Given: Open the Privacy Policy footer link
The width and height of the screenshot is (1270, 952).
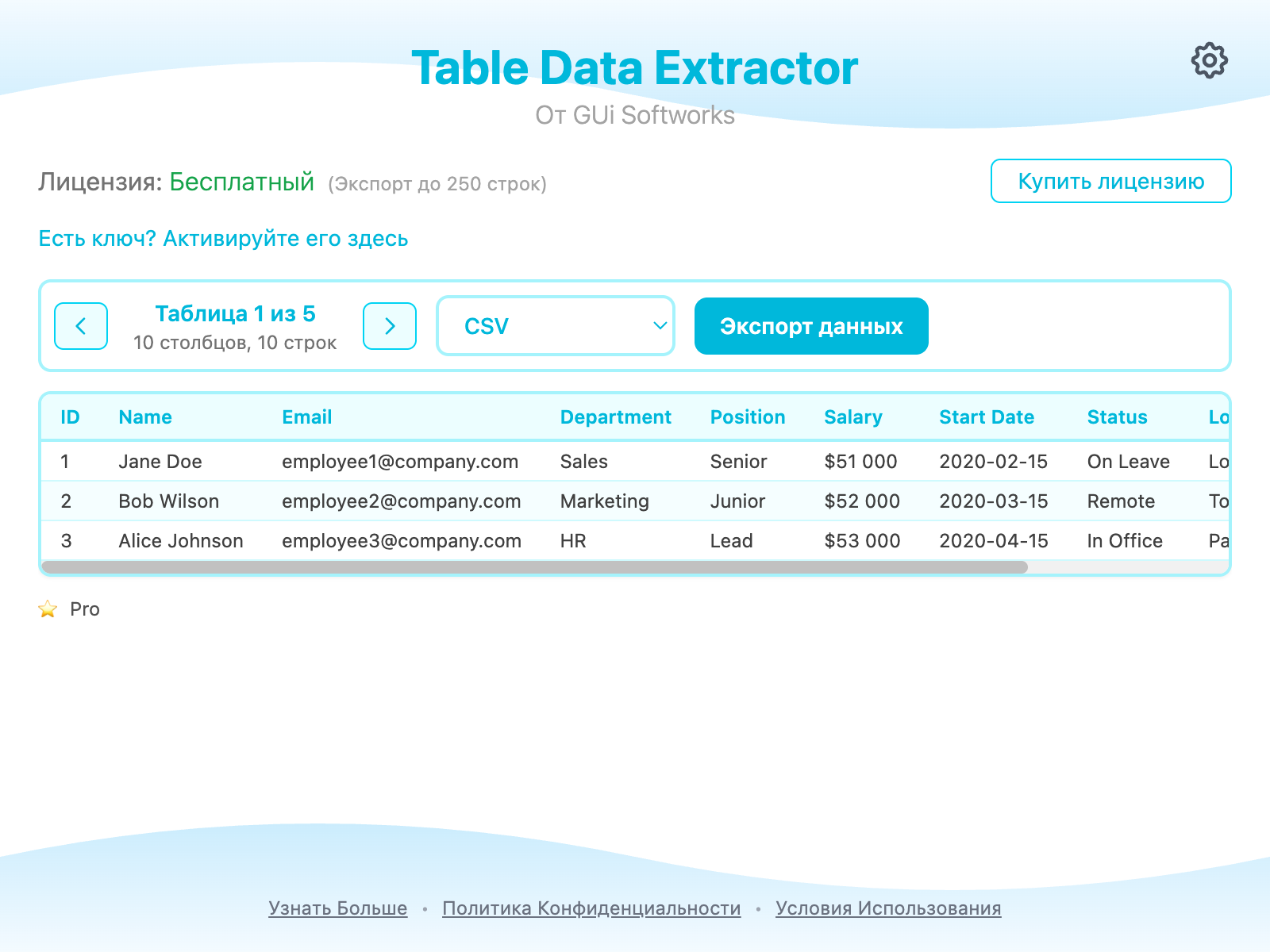Looking at the screenshot, I should click(591, 908).
